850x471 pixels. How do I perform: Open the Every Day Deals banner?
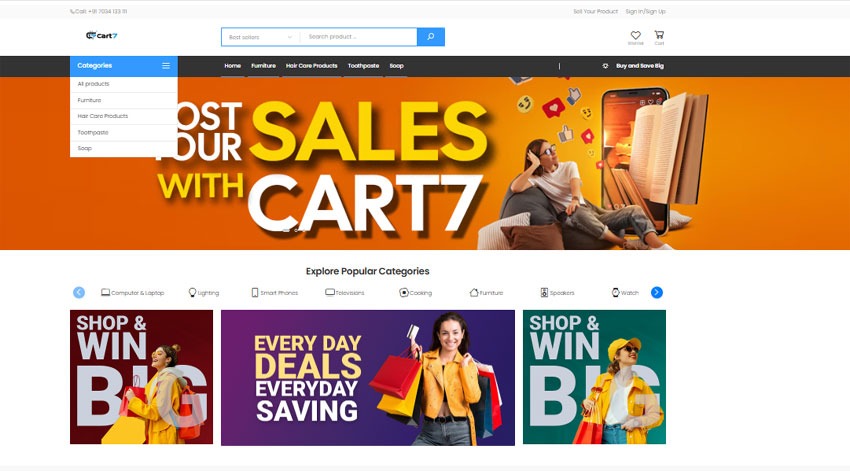pos(368,378)
